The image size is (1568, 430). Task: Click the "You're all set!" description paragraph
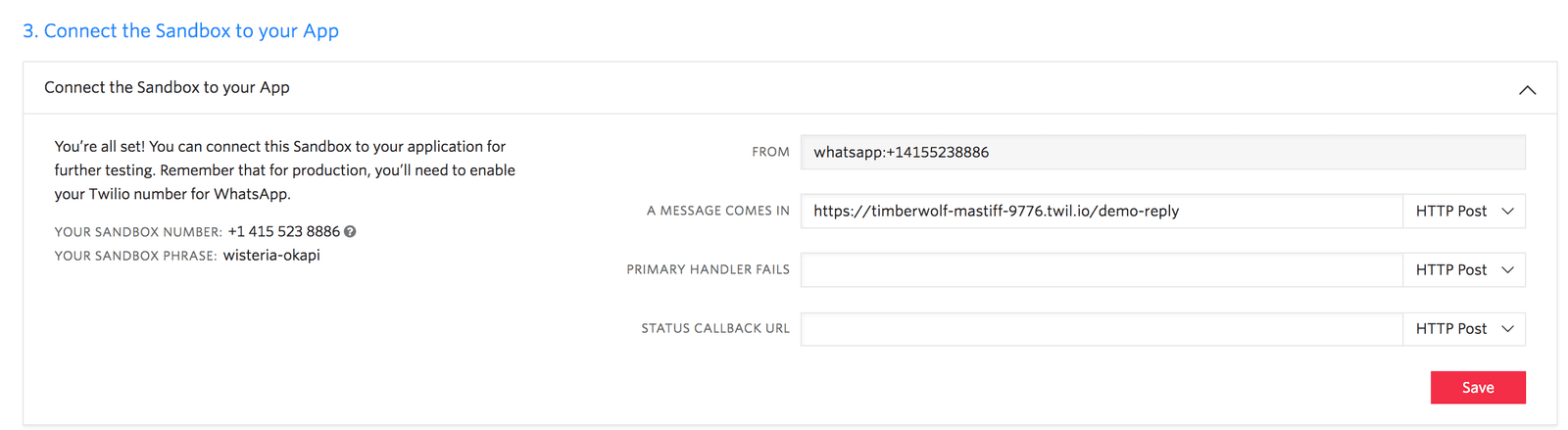(284, 170)
